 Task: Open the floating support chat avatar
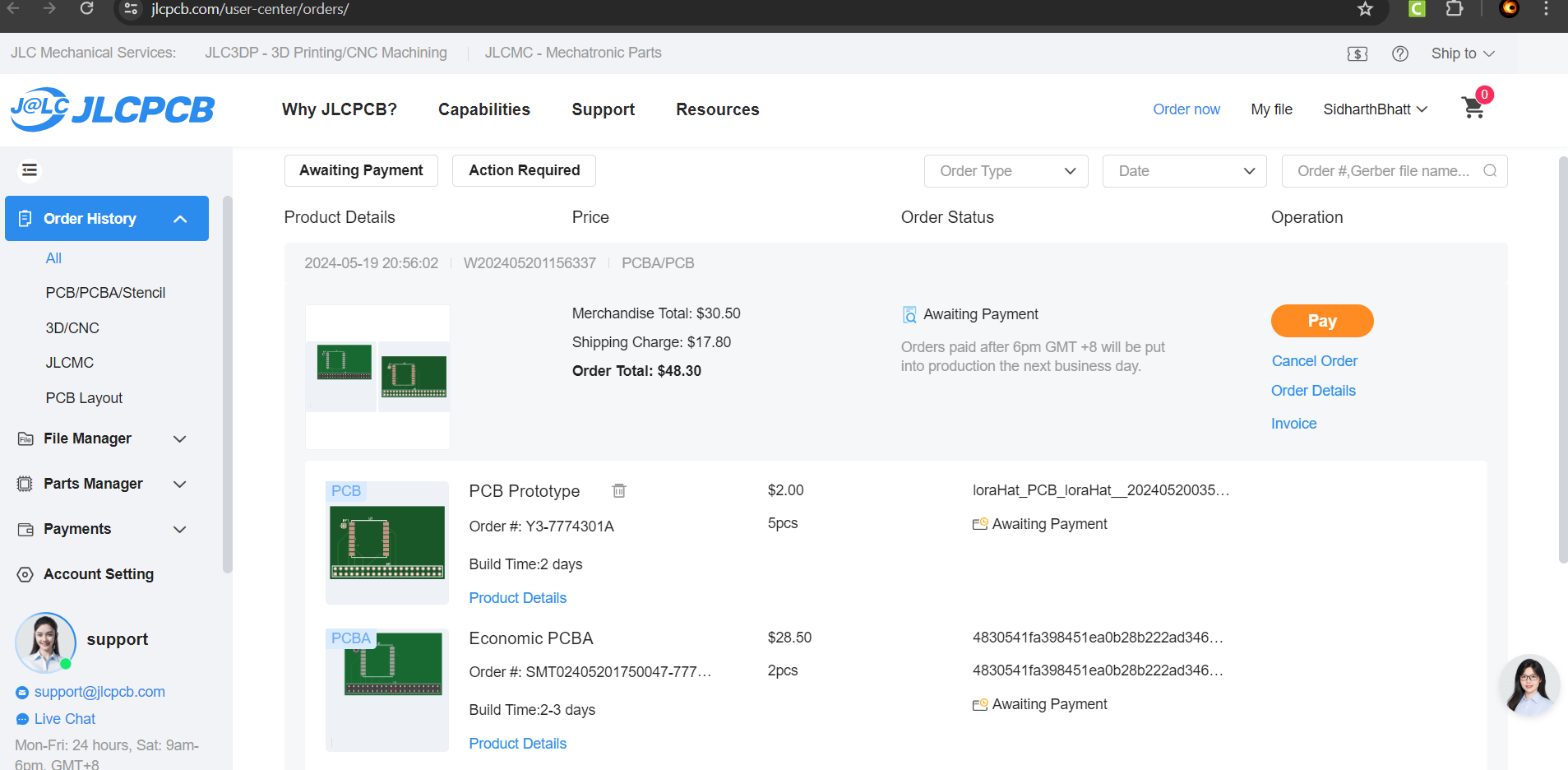pyautogui.click(x=1529, y=684)
